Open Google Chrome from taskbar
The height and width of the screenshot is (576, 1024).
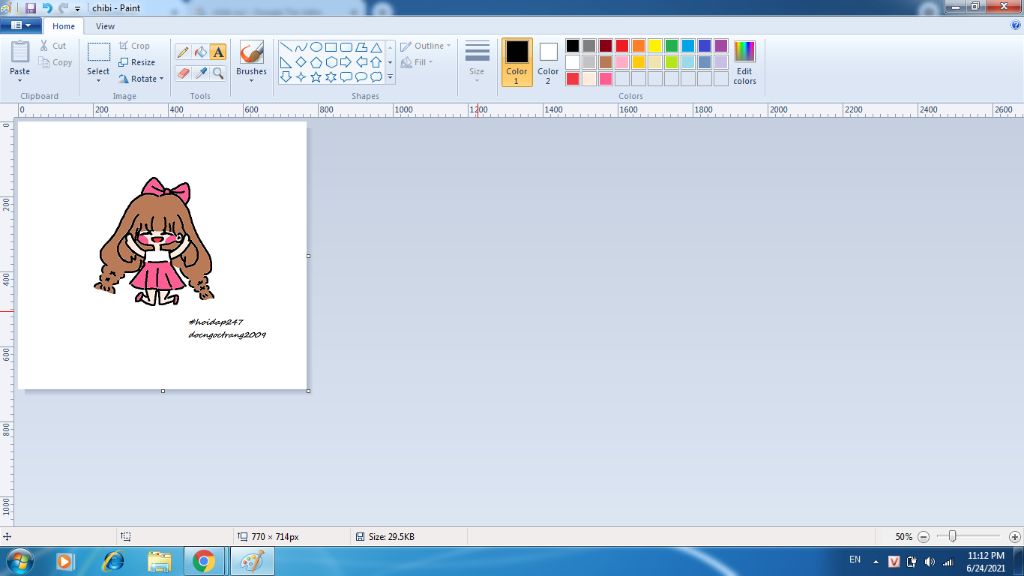tap(203, 562)
